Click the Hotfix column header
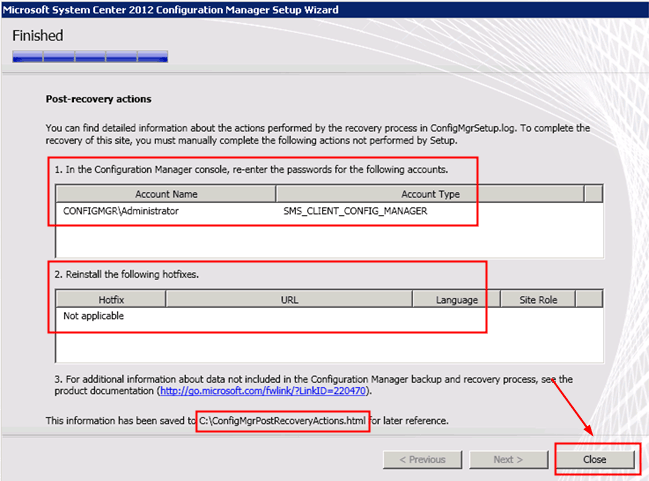Viewport: 649px width, 481px height. pos(111,299)
